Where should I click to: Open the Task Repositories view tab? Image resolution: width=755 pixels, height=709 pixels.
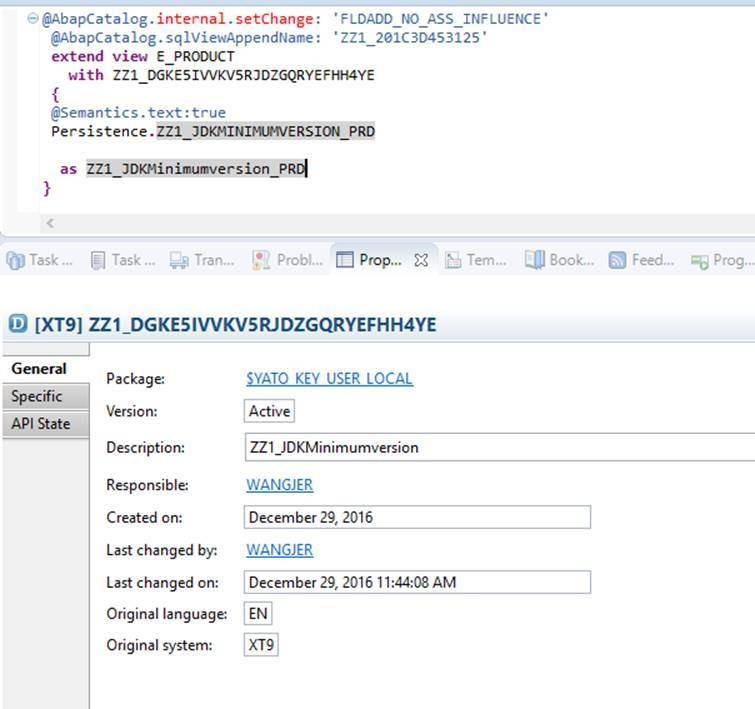click(x=39, y=260)
